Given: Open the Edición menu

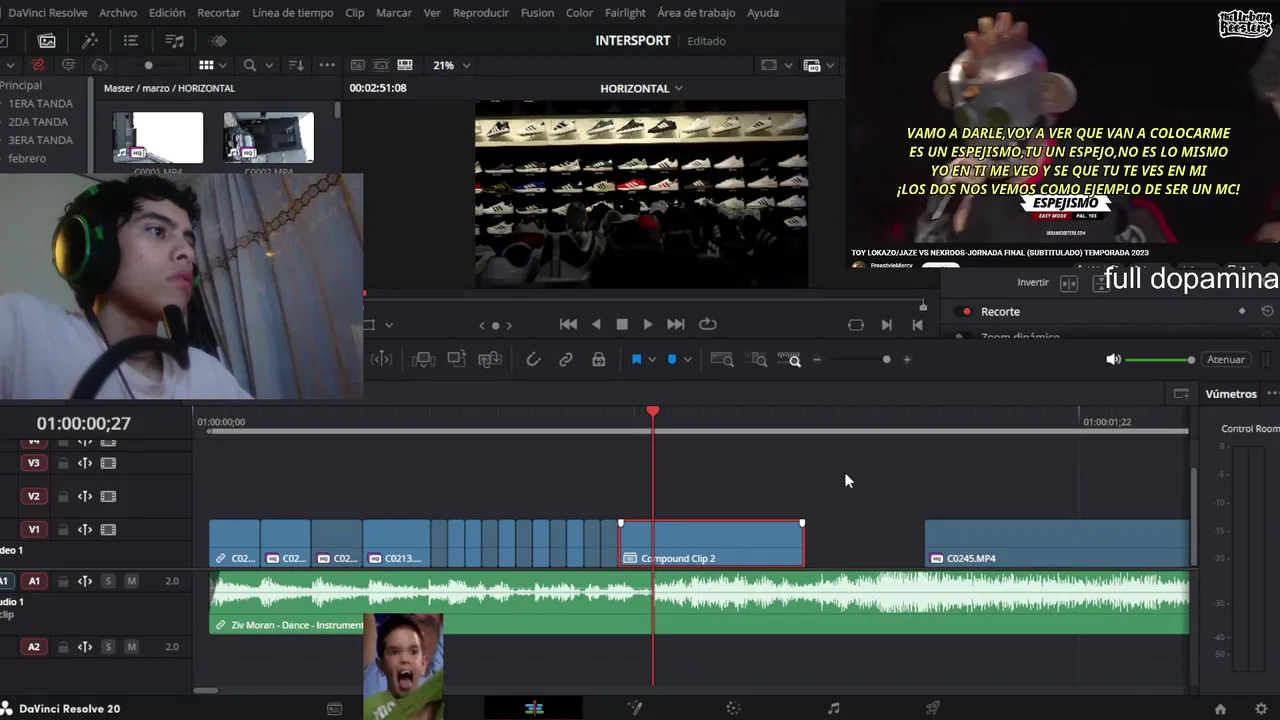Looking at the screenshot, I should tap(167, 13).
